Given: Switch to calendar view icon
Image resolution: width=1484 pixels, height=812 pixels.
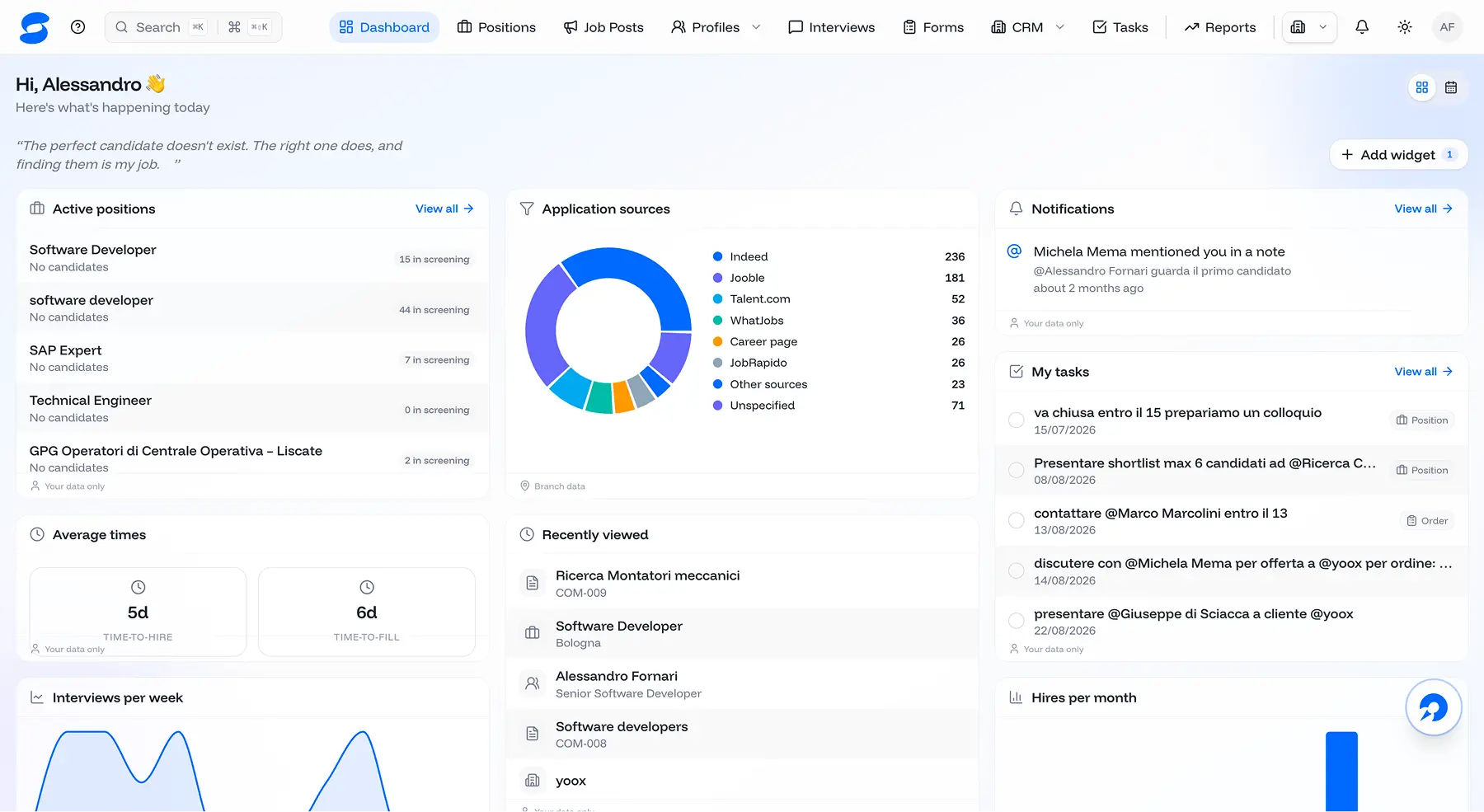Looking at the screenshot, I should coord(1451,87).
